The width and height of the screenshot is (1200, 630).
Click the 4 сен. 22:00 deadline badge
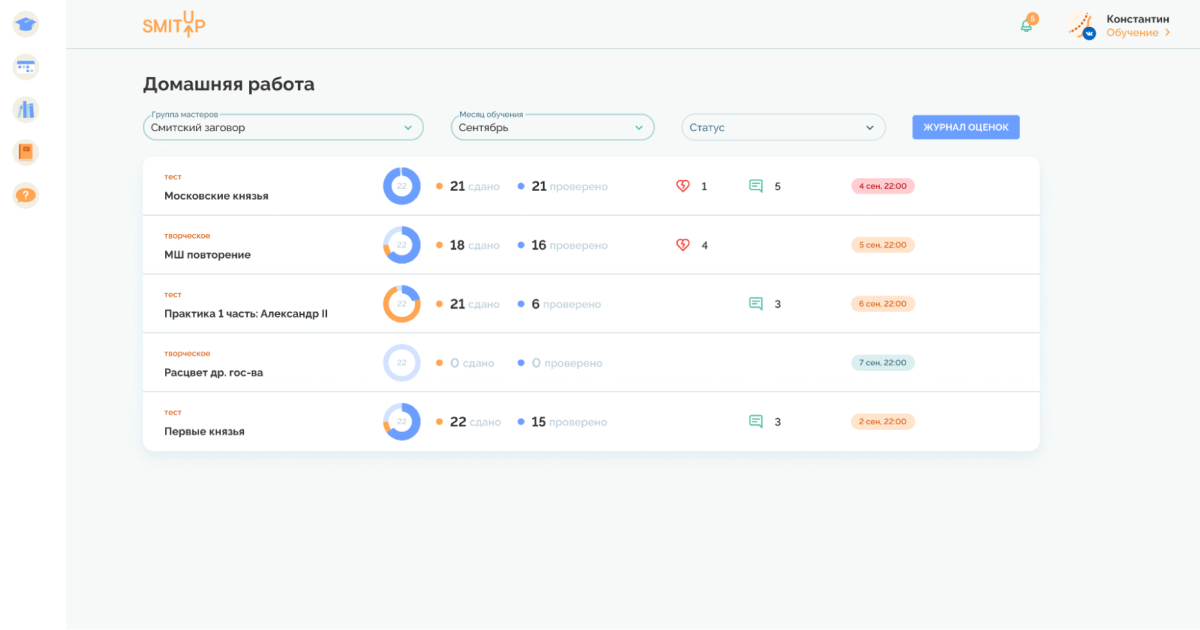(x=882, y=186)
